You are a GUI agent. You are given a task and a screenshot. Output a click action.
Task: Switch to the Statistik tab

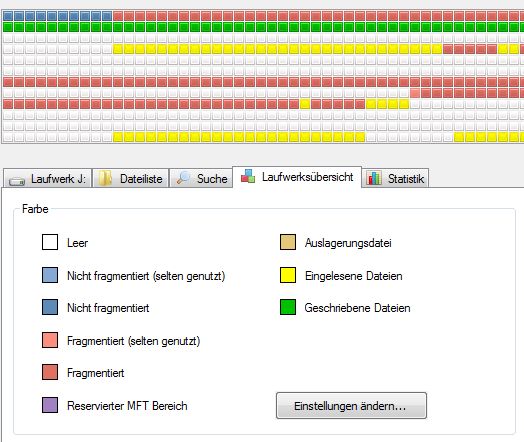[x=395, y=178]
